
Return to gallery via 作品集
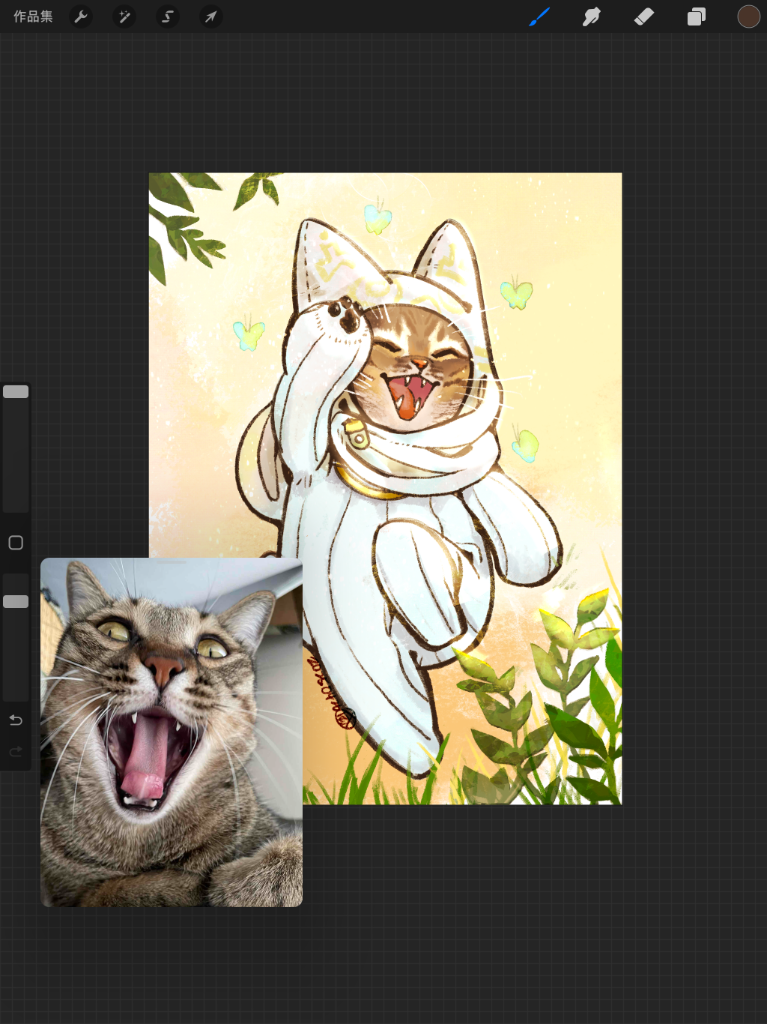33,17
